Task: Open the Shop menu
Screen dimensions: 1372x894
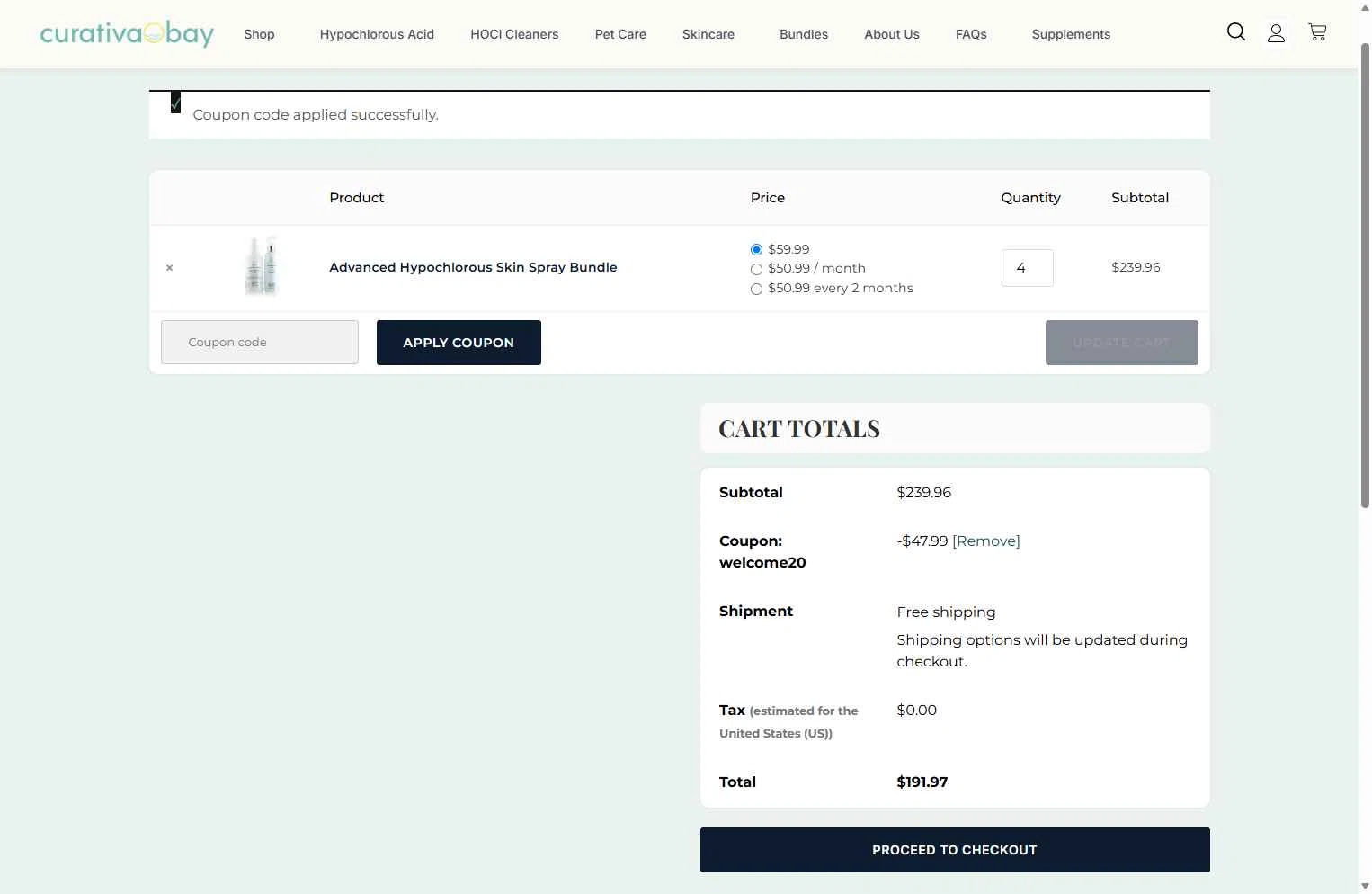Action: [x=259, y=34]
